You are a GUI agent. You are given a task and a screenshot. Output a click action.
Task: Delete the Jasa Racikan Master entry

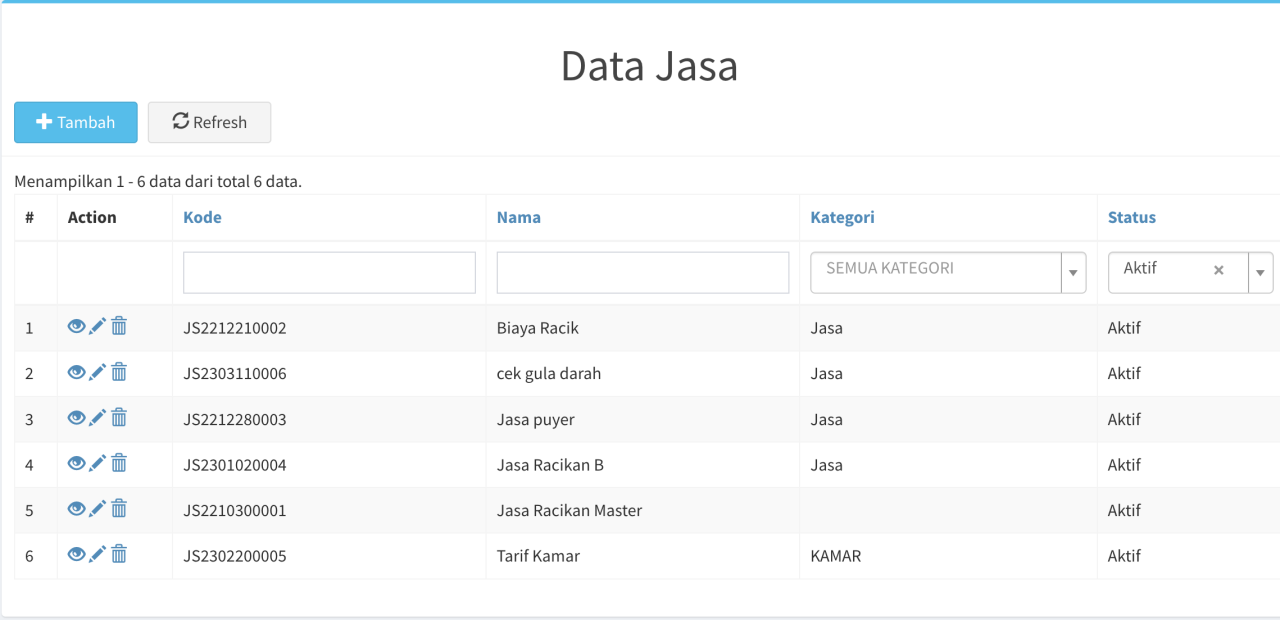click(119, 508)
